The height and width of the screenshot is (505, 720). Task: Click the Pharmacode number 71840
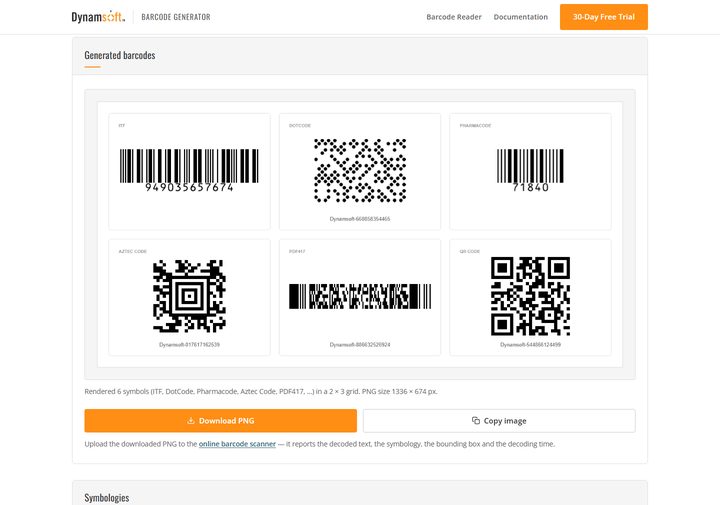(530, 187)
